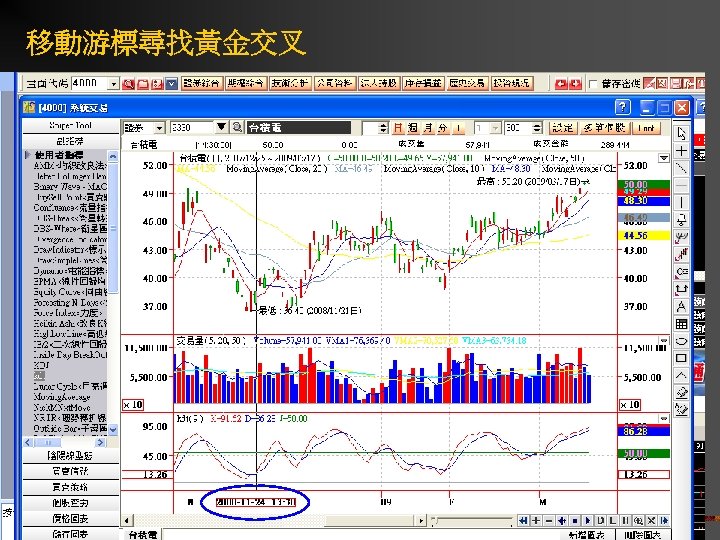This screenshot has height=540, width=720.
Task: Open the price chart panel dropdown arrow
Action: click(664, 158)
